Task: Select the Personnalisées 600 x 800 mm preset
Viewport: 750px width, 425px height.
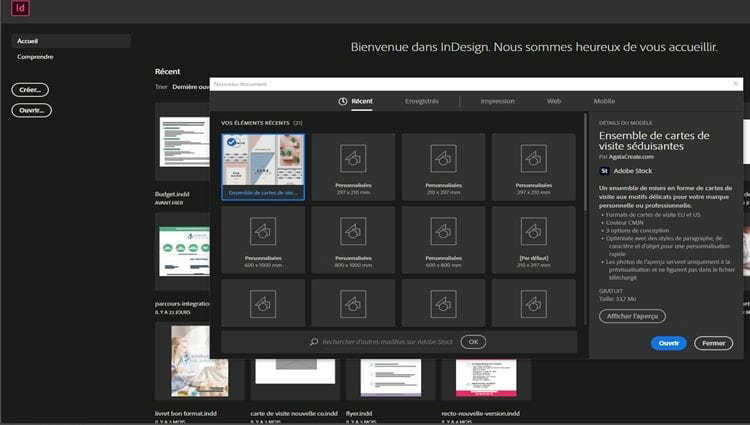Action: point(443,240)
